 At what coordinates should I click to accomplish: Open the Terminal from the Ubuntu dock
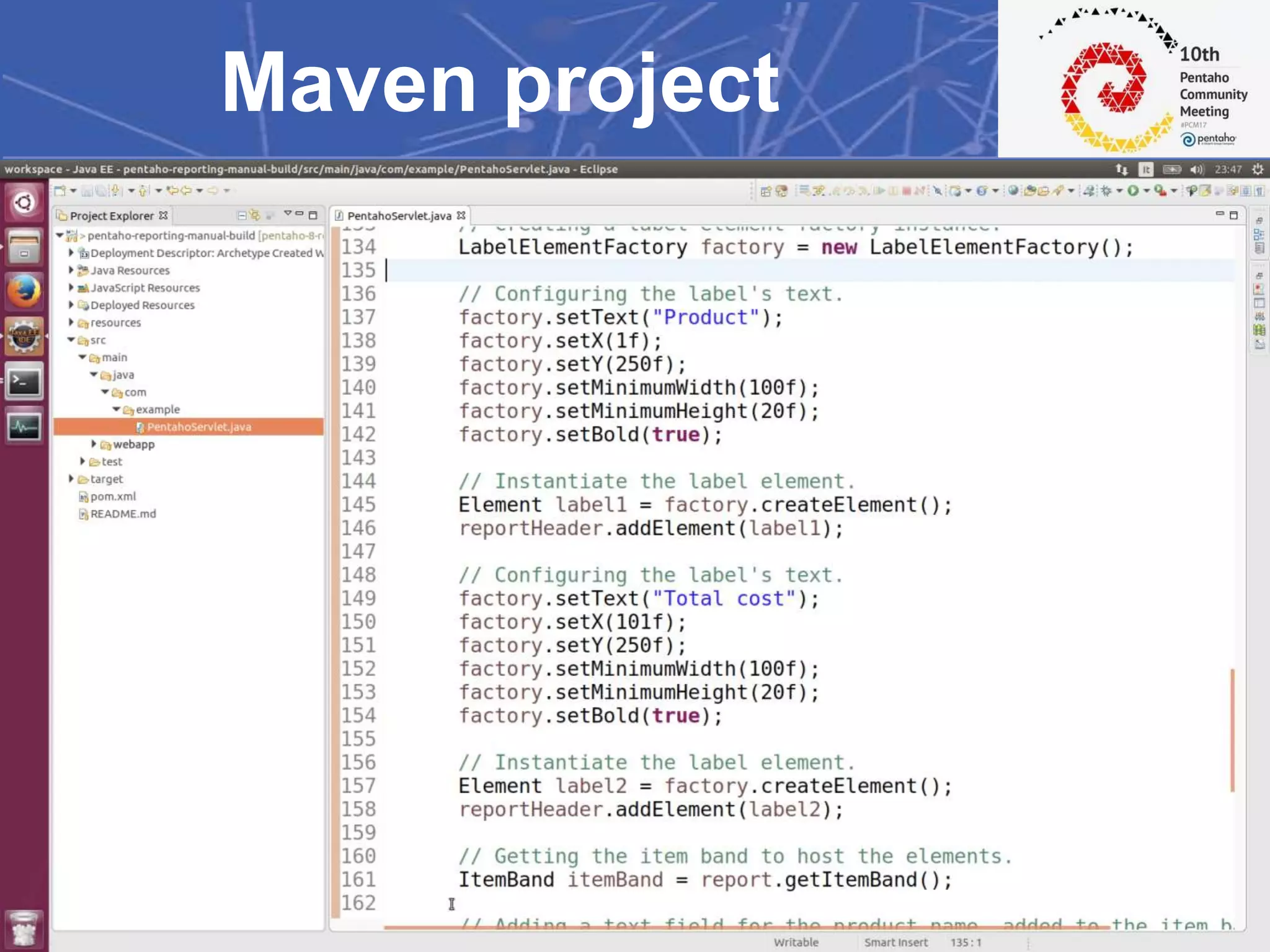24,382
